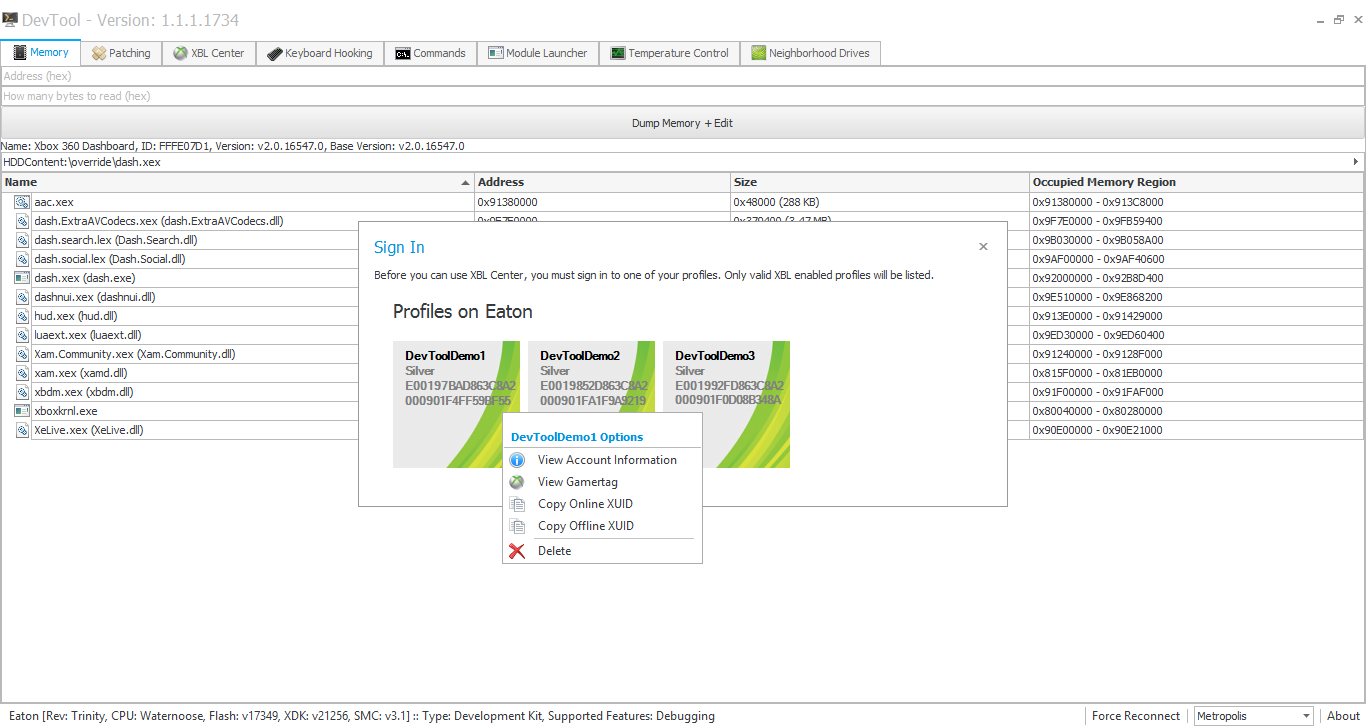Click the xam.xex module icon

pyautogui.click(x=22, y=373)
